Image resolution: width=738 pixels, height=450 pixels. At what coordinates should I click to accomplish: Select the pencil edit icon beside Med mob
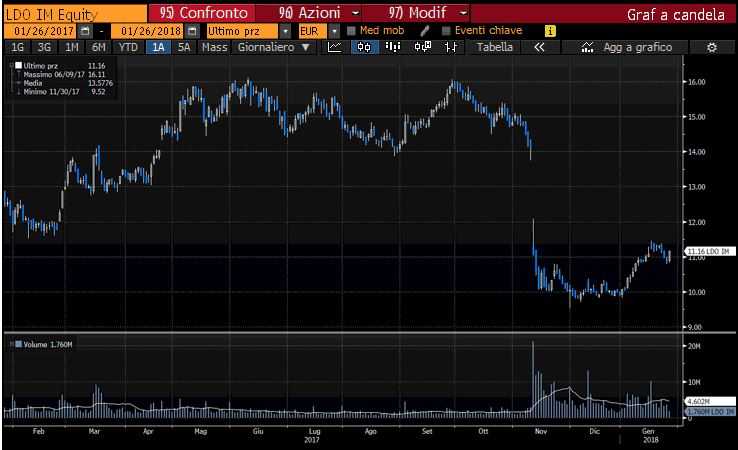(425, 31)
